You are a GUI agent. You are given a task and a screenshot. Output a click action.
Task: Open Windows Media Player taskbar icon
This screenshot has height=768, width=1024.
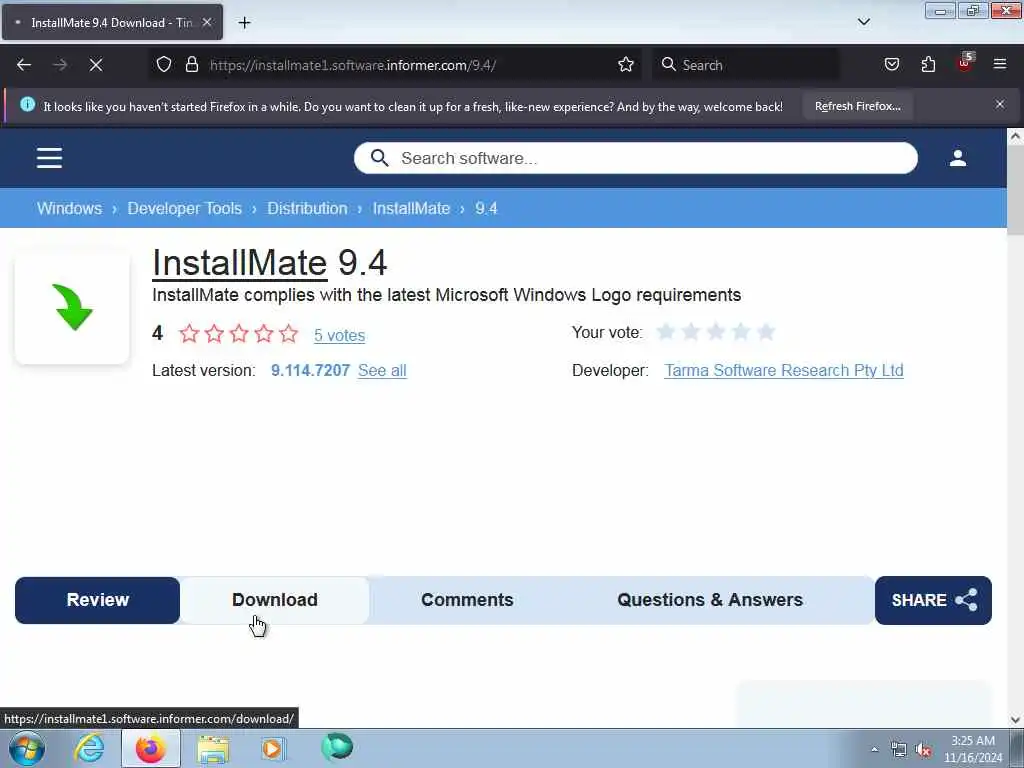[x=273, y=748]
